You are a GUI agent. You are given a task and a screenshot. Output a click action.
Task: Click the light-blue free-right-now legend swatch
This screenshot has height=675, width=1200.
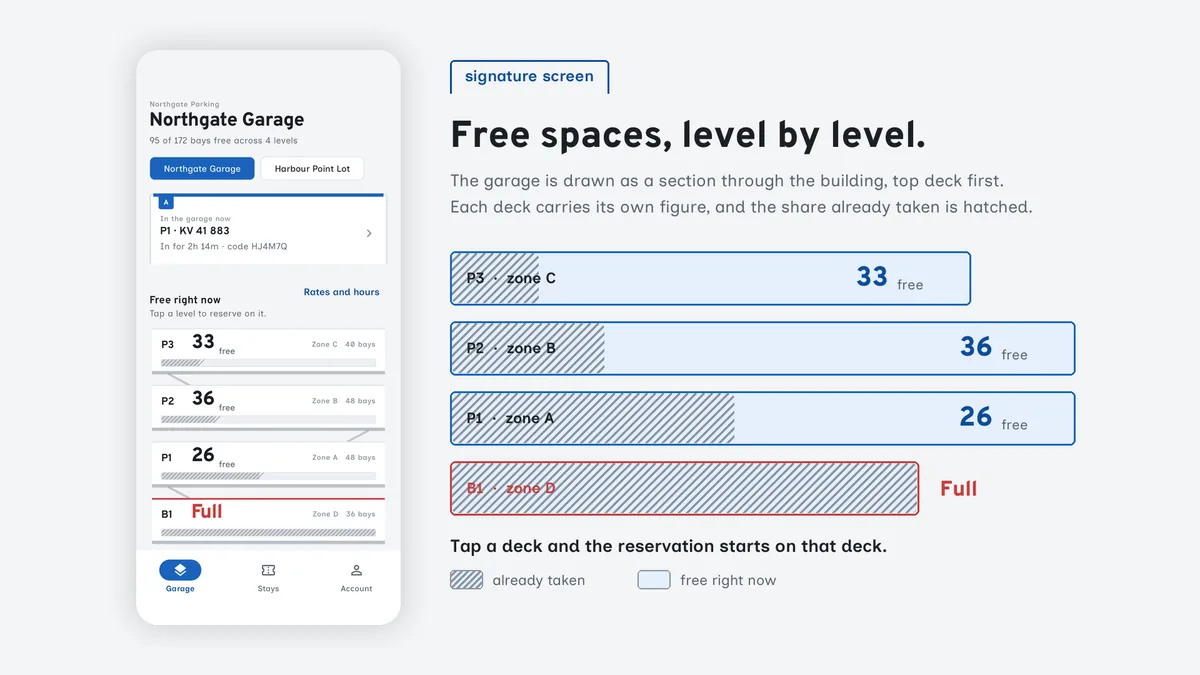coord(654,580)
